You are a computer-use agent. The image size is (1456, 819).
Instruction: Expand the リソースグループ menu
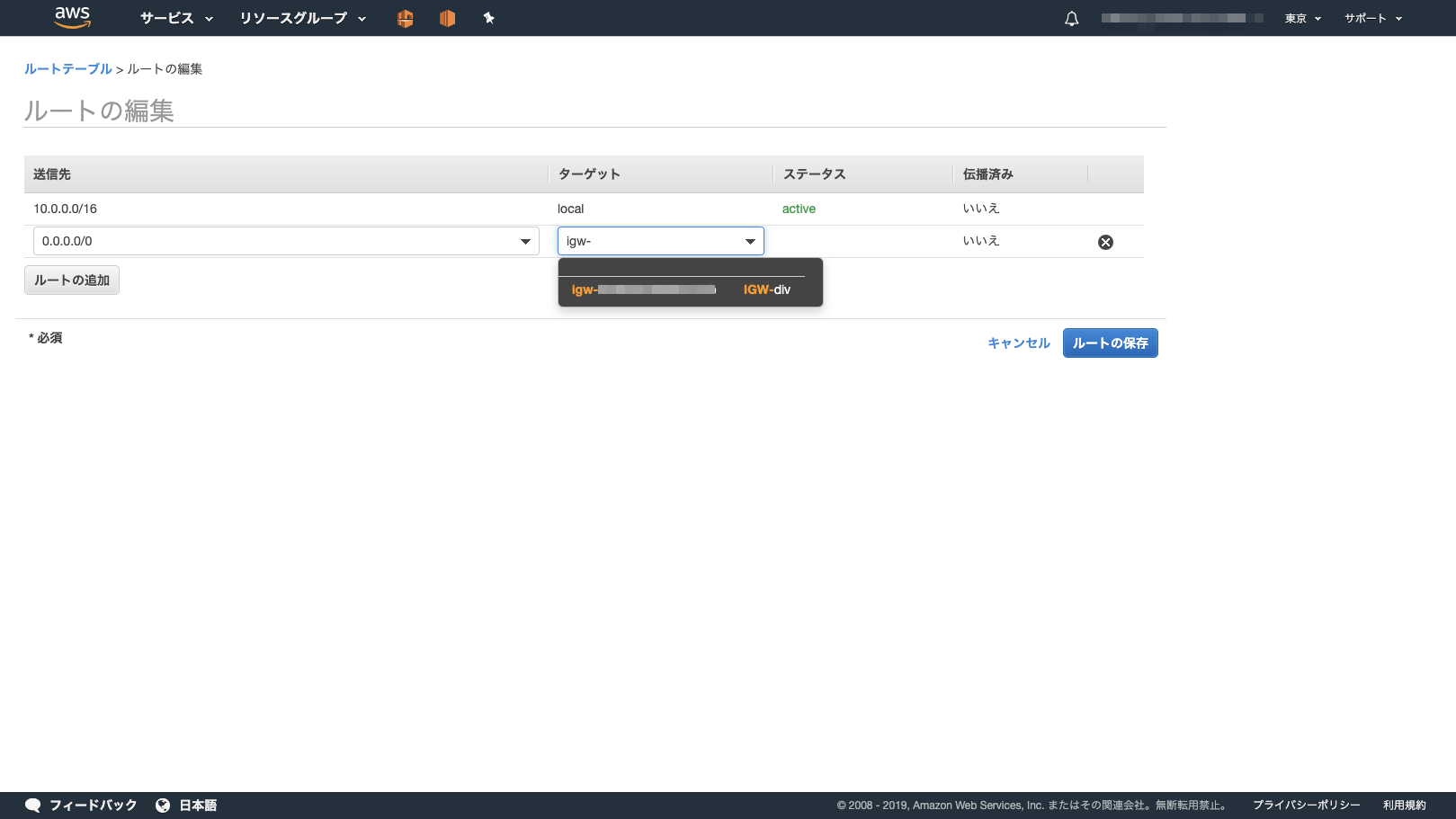coord(303,18)
